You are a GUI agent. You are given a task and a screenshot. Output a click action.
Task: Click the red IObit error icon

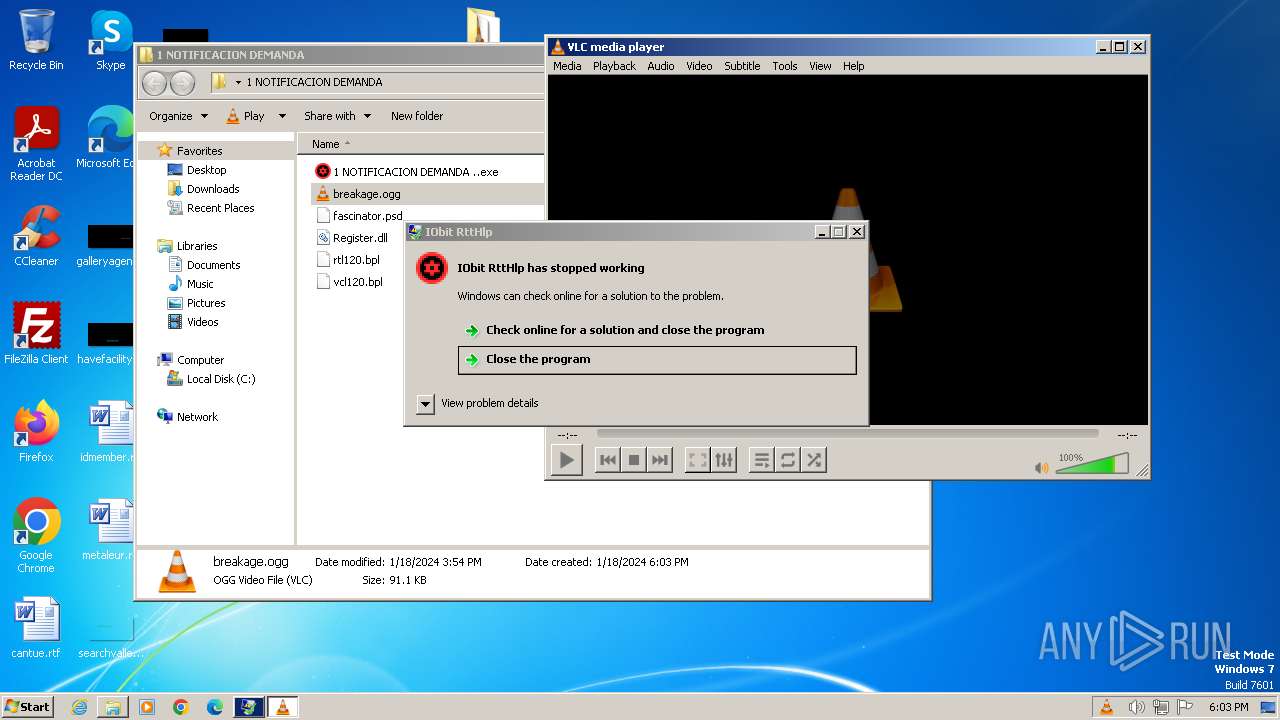tap(432, 268)
